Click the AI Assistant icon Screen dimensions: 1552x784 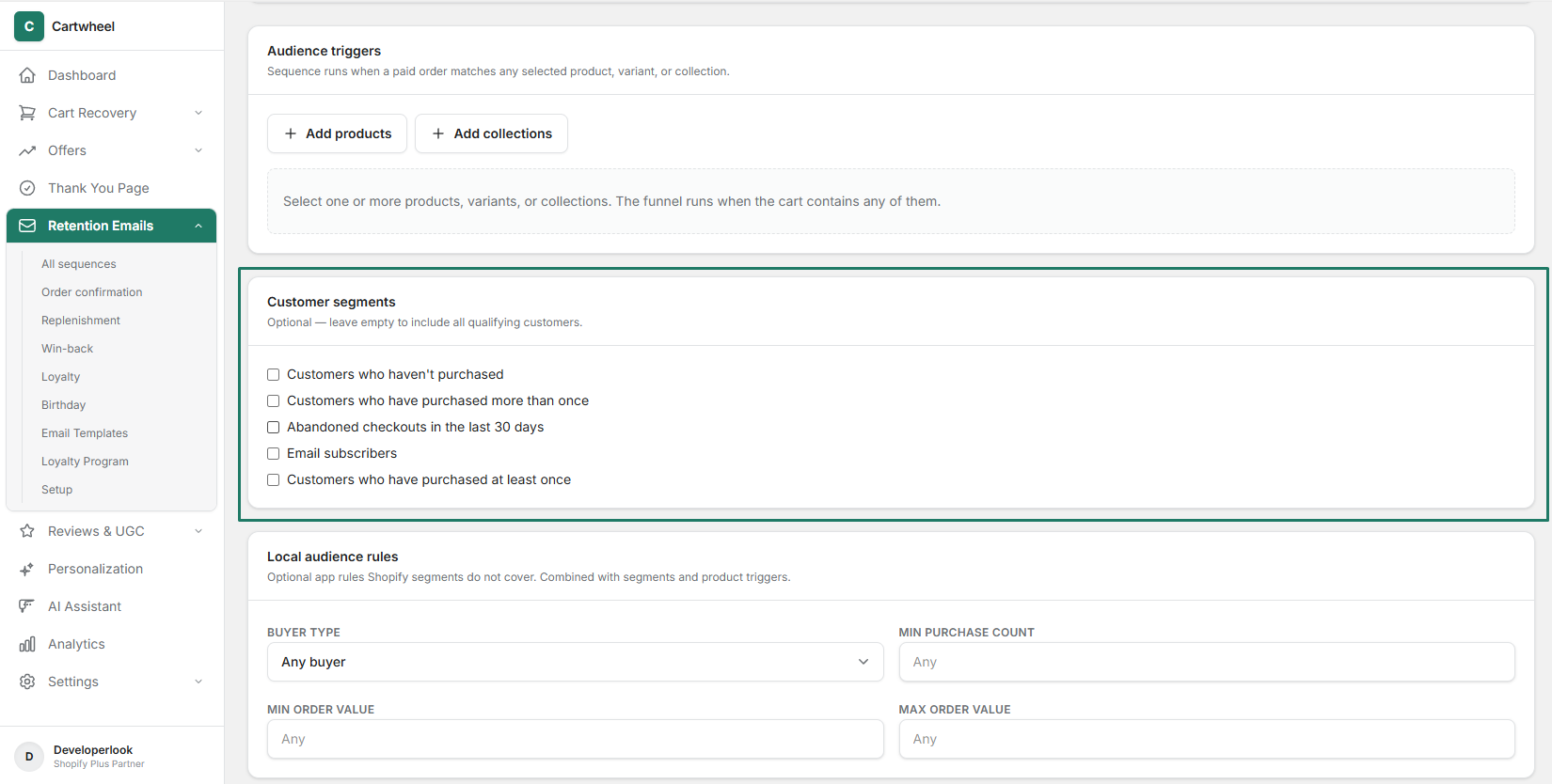point(27,606)
